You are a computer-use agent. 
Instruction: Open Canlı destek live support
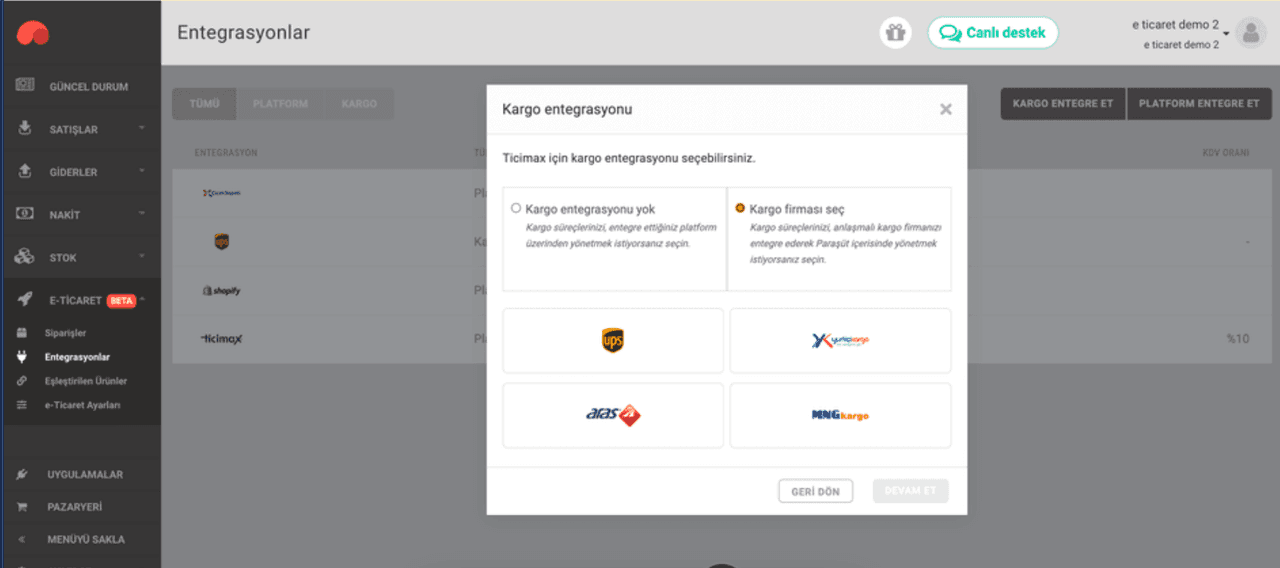[993, 32]
